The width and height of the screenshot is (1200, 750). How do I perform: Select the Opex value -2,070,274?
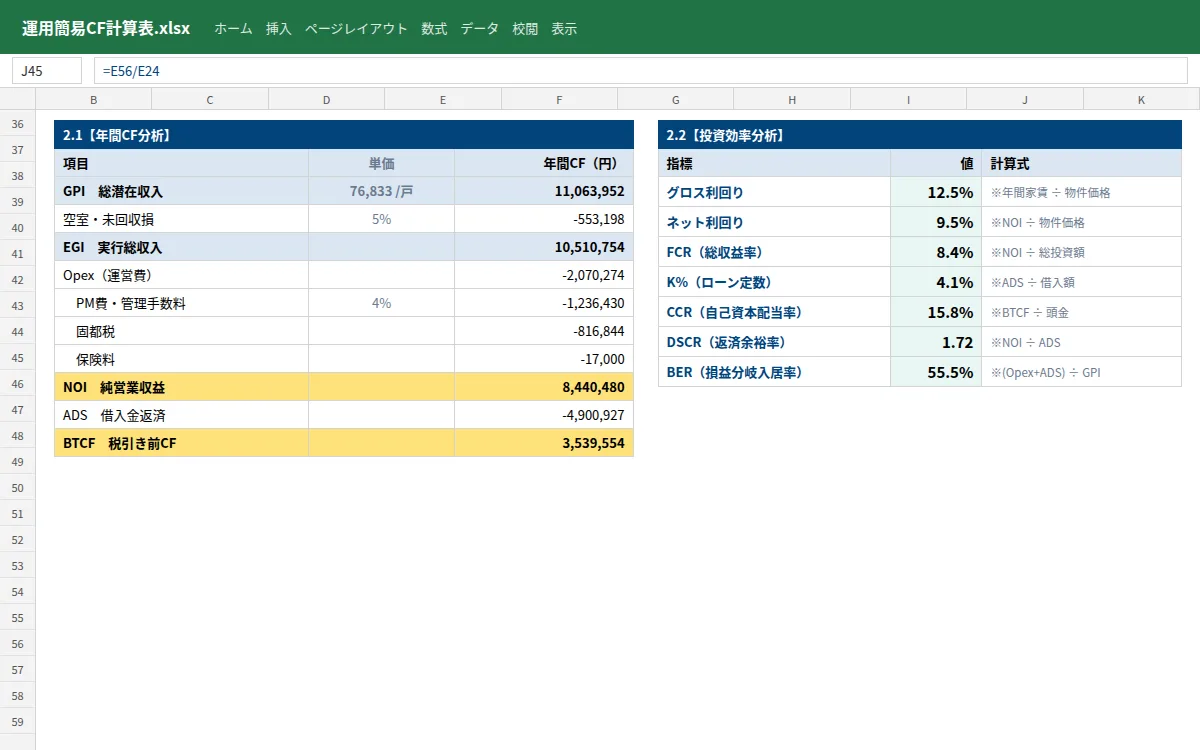click(x=544, y=275)
